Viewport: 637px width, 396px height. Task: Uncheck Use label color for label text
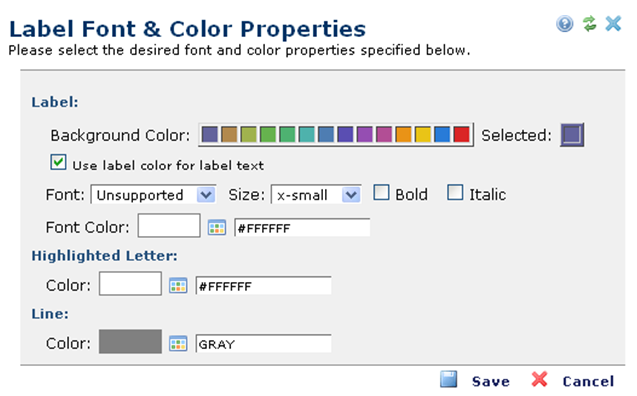[x=58, y=162]
